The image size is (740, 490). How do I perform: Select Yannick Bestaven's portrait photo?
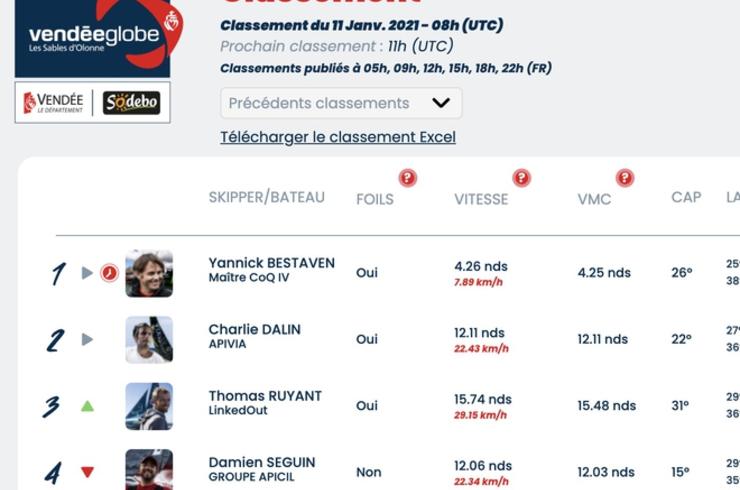click(149, 273)
